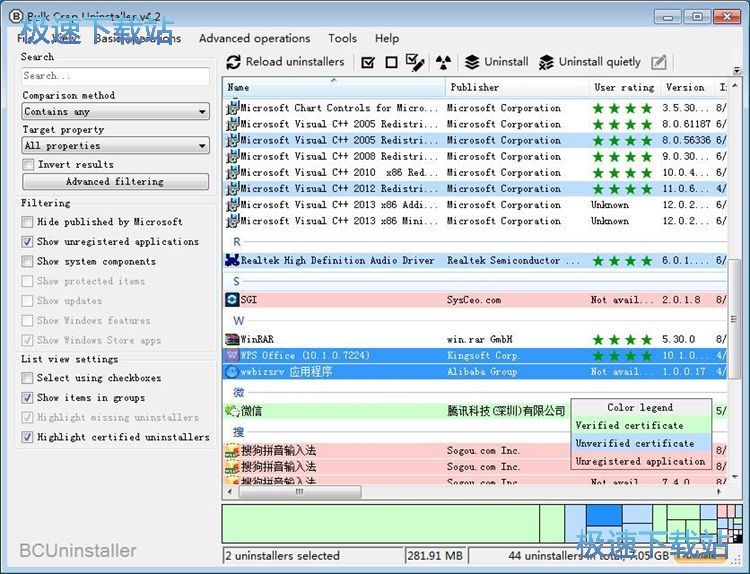Click the Unverified certificate legend color
Screen dimensions: 750x574
pyautogui.click(x=641, y=443)
